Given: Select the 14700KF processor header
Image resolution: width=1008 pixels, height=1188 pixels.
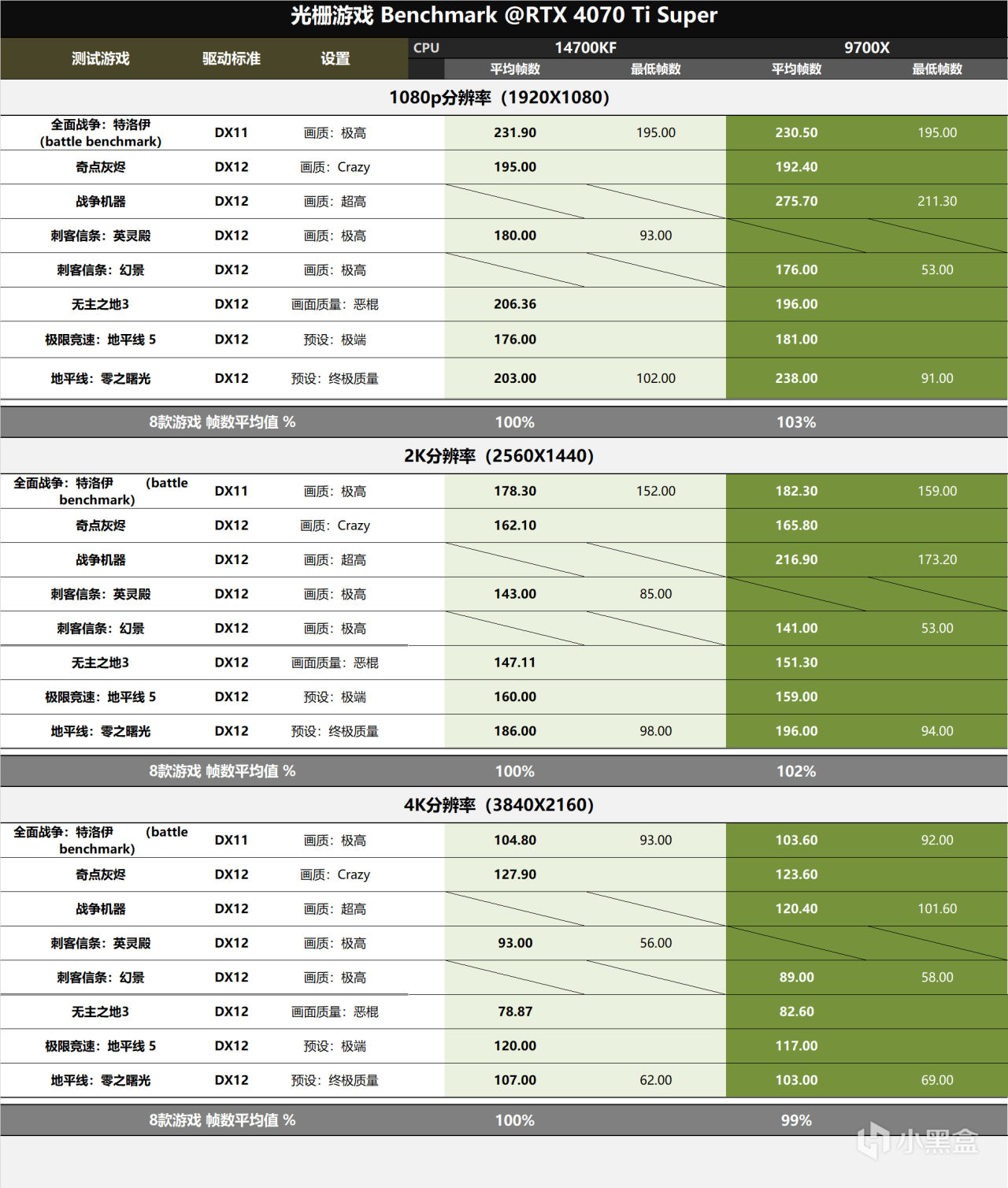Looking at the screenshot, I should 585,47.
